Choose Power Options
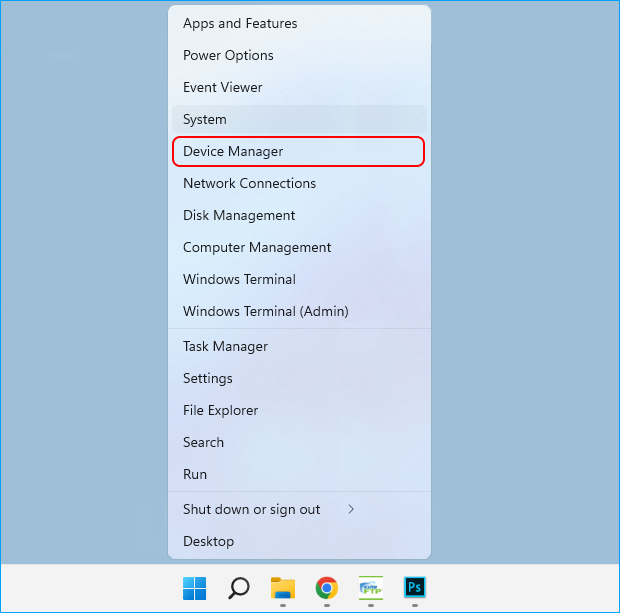This screenshot has height=613, width=620. tap(228, 55)
